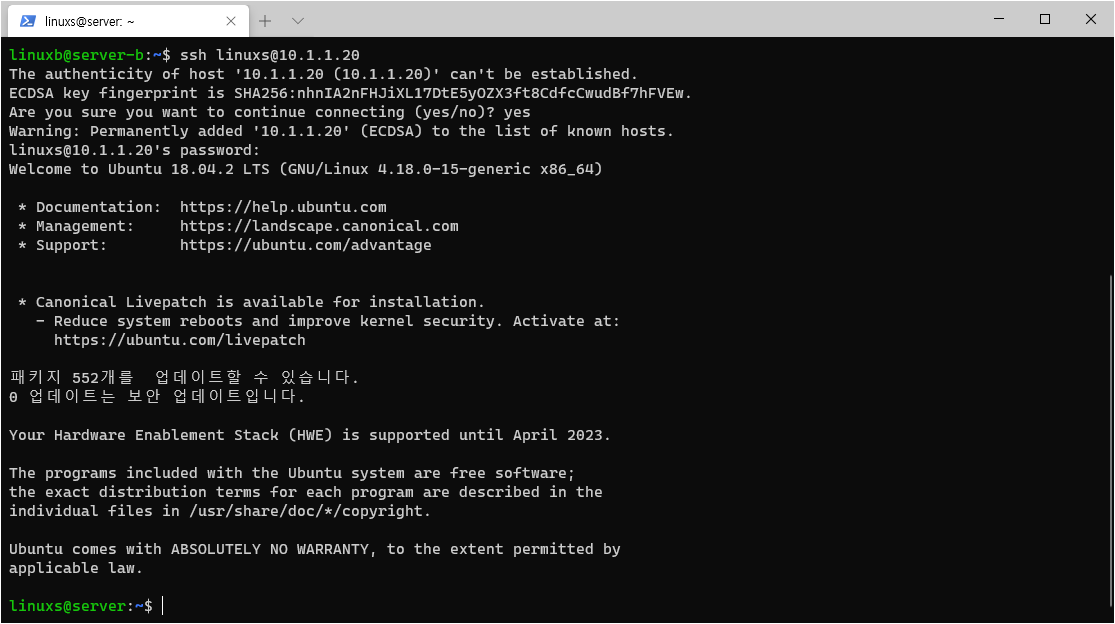
Task: Open the https://landscape.canonical.com link
Action: point(319,226)
